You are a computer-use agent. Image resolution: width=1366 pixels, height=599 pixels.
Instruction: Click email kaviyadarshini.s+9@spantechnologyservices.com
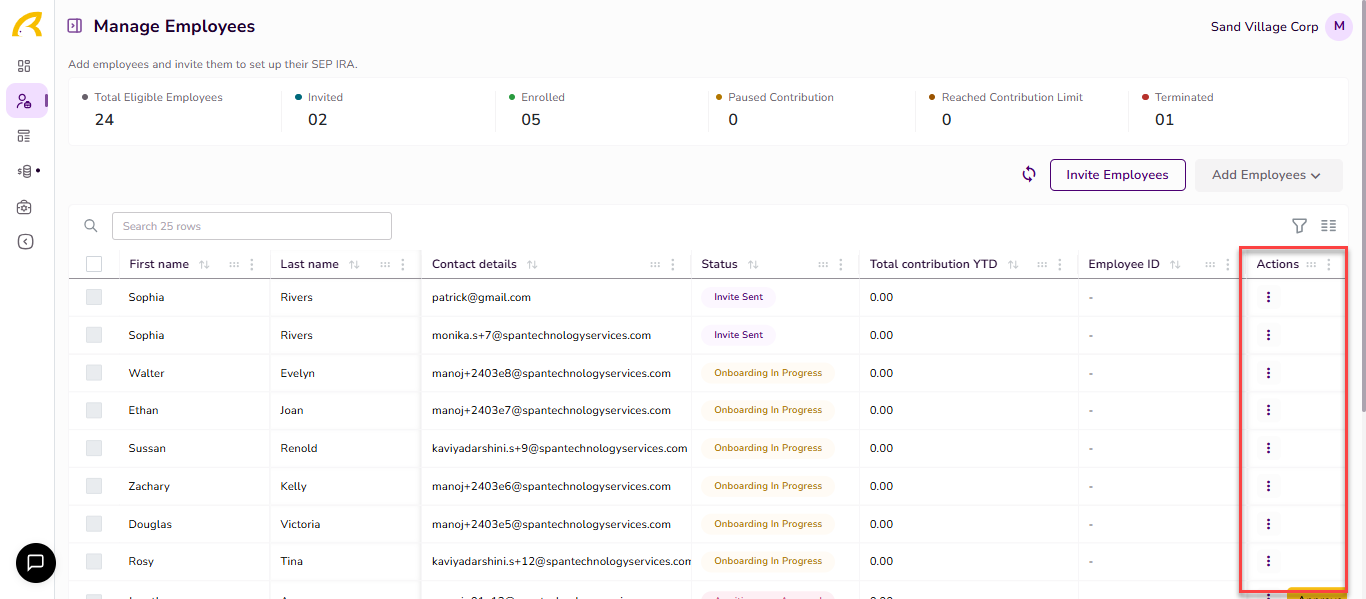[x=560, y=448]
